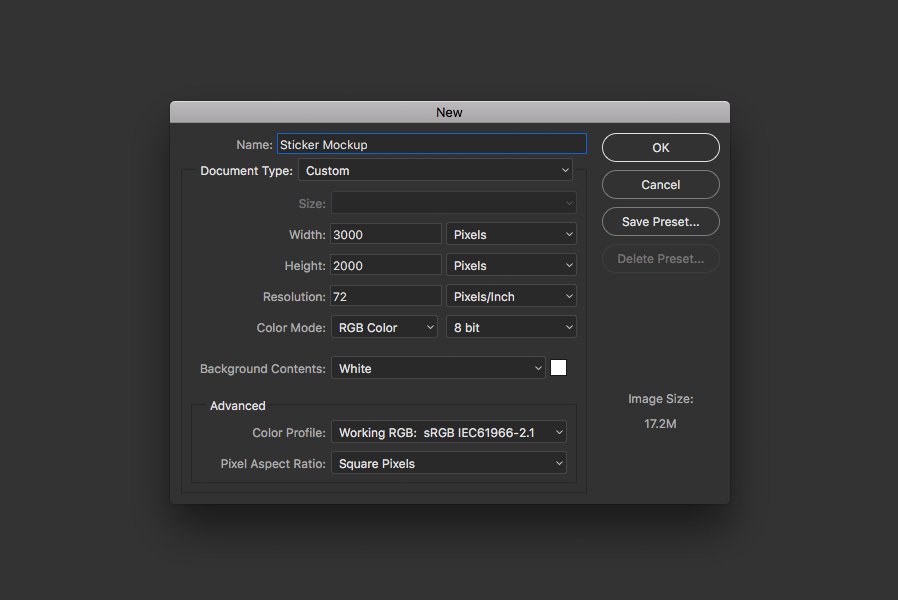
Task: Open the Pixels/Inch resolution units dropdown
Action: (511, 296)
